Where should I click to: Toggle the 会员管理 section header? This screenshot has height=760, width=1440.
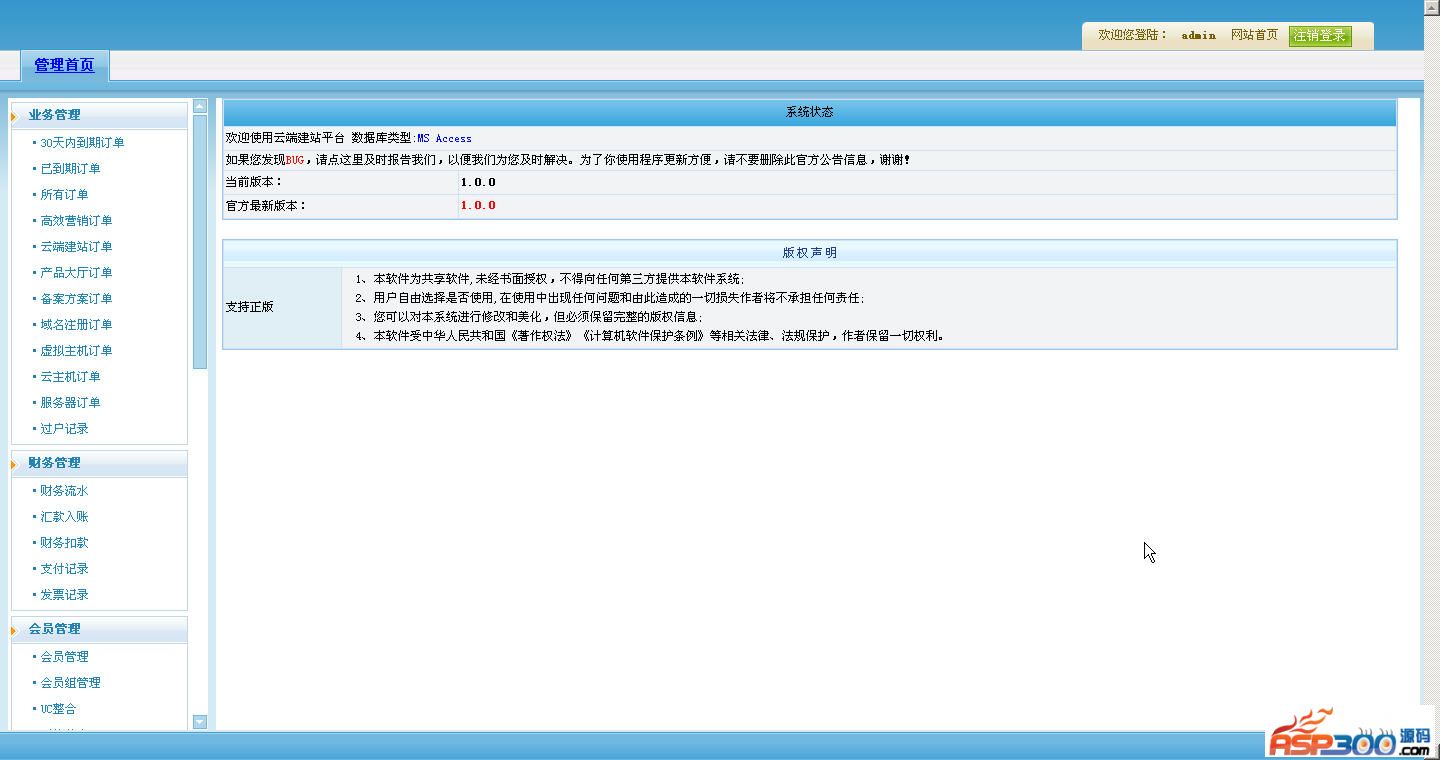pos(54,629)
